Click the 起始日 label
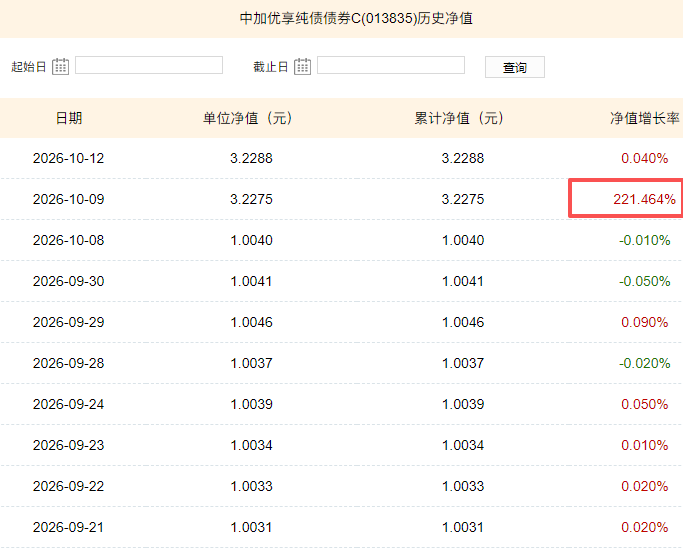The height and width of the screenshot is (557, 683). [x=29, y=67]
